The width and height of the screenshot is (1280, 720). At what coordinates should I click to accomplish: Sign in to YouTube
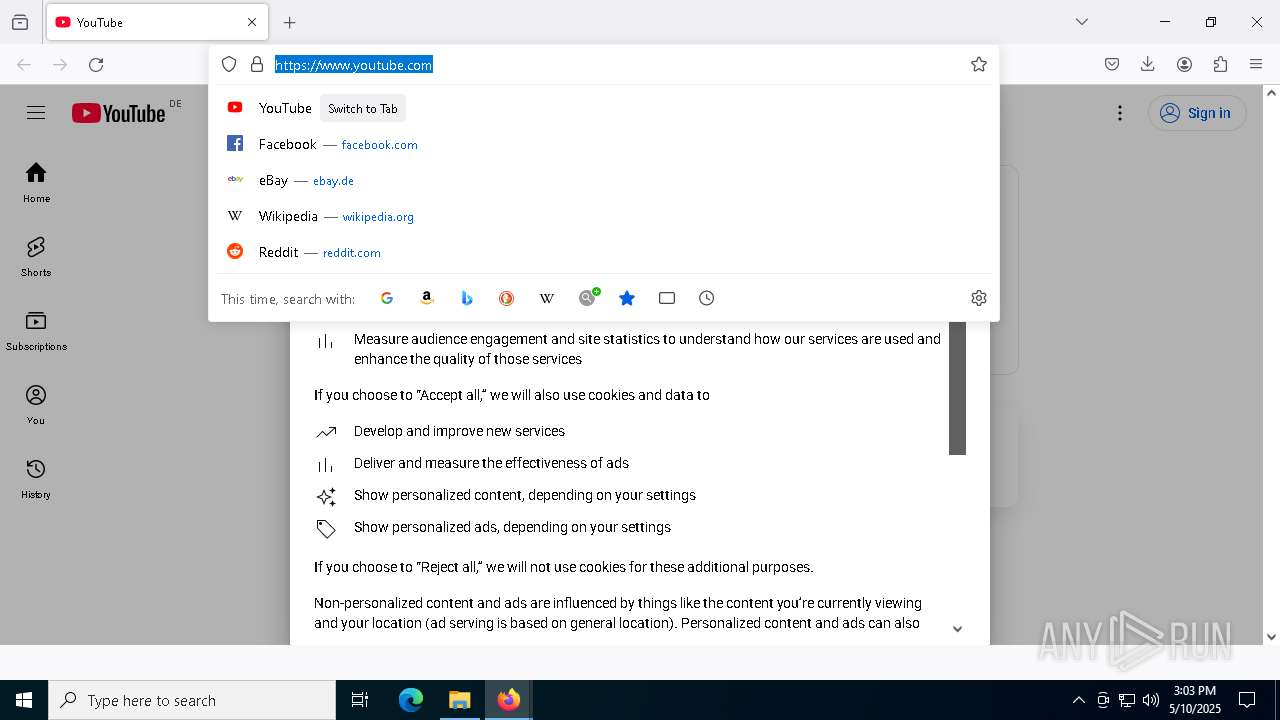pos(1197,113)
